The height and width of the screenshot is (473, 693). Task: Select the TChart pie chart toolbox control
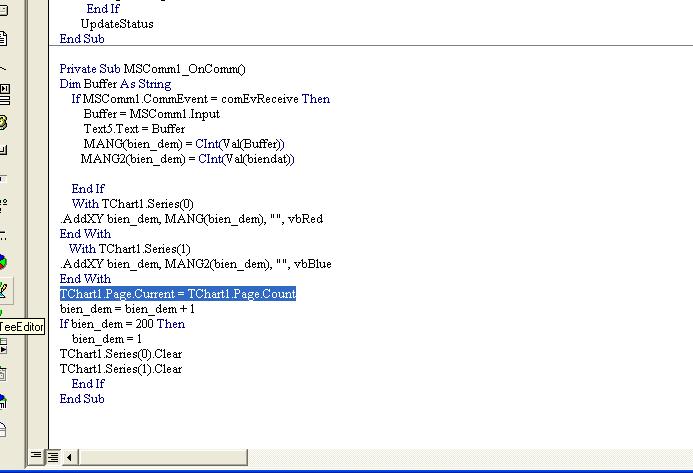[x=3, y=262]
